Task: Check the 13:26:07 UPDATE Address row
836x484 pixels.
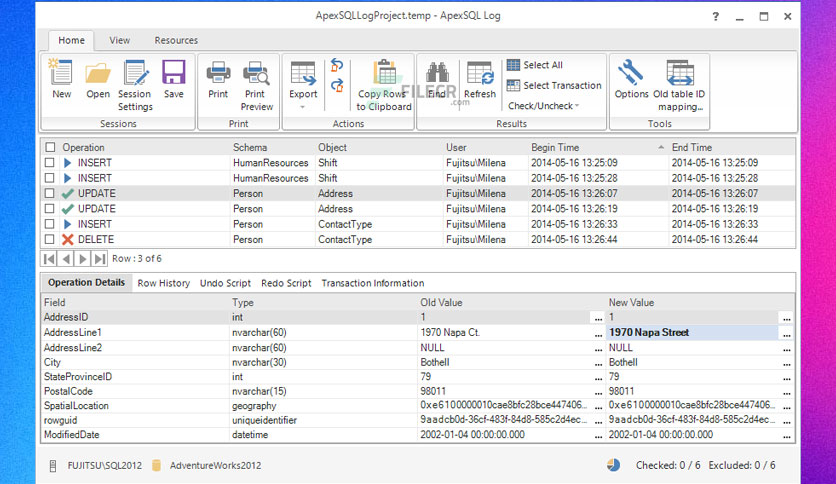Action: click(x=50, y=193)
